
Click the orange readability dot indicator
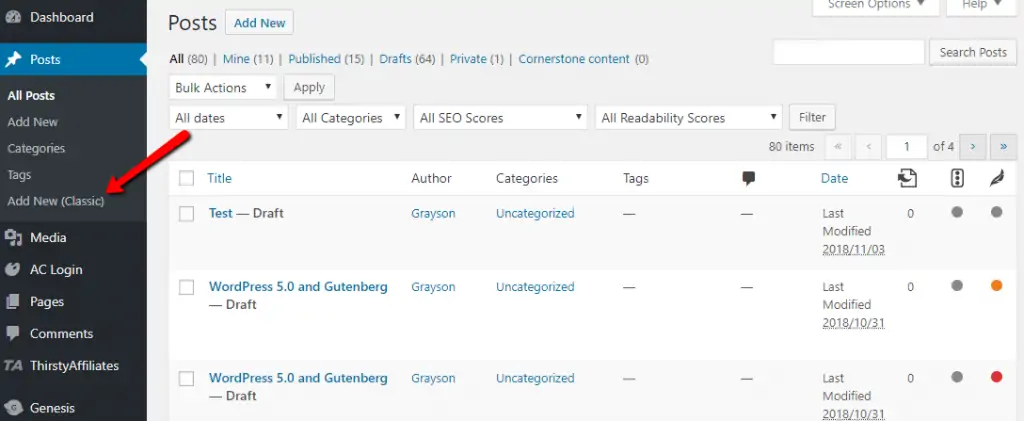pos(997,286)
